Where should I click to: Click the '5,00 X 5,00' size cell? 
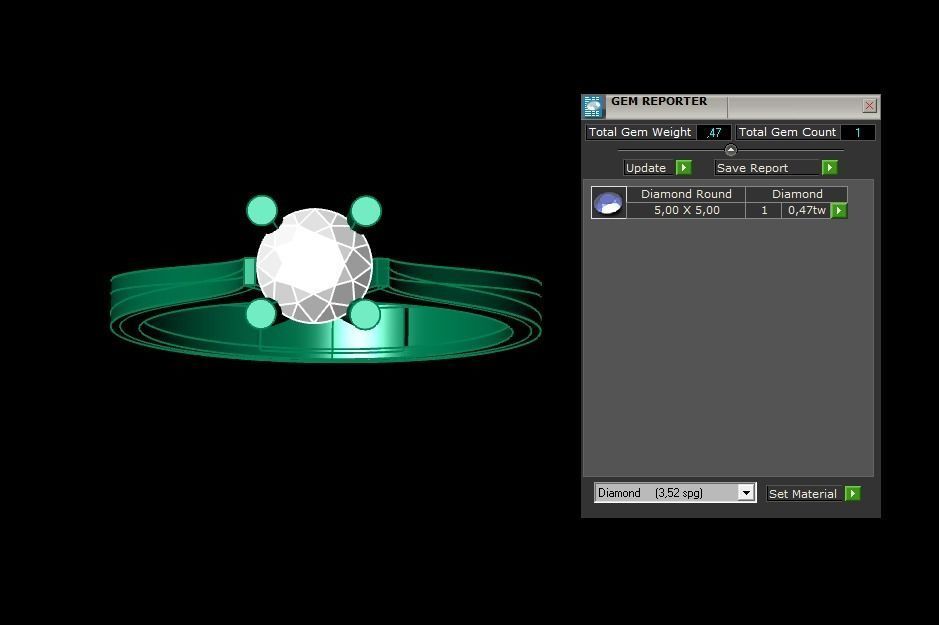[x=686, y=210]
